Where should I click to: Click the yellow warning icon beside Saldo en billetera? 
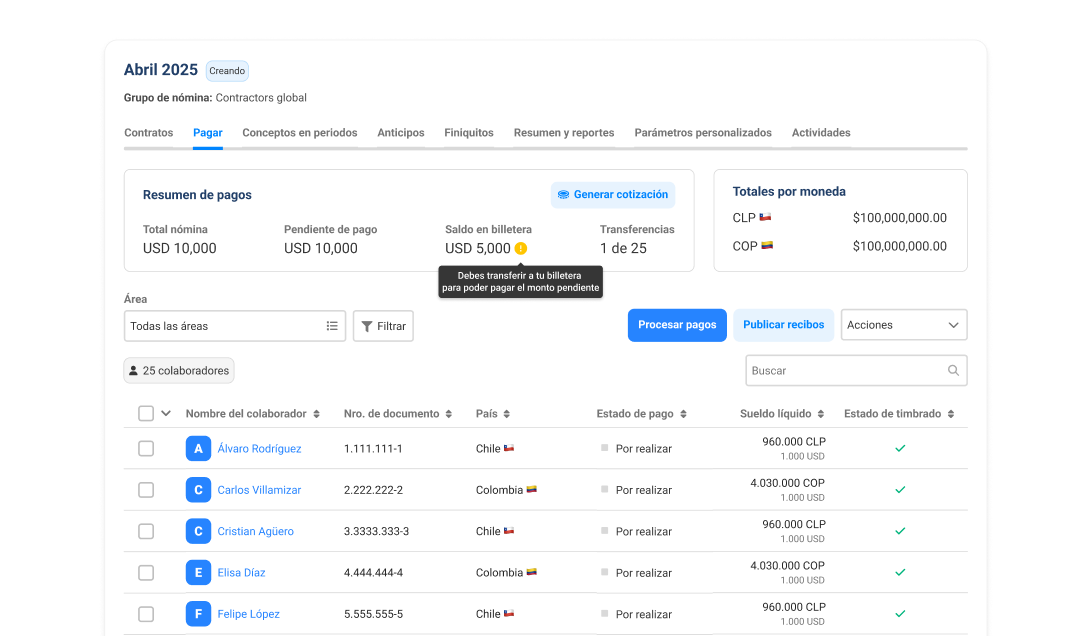click(x=521, y=249)
